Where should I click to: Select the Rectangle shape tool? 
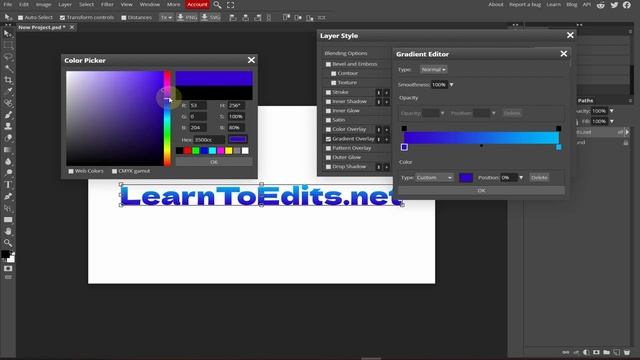point(8,220)
